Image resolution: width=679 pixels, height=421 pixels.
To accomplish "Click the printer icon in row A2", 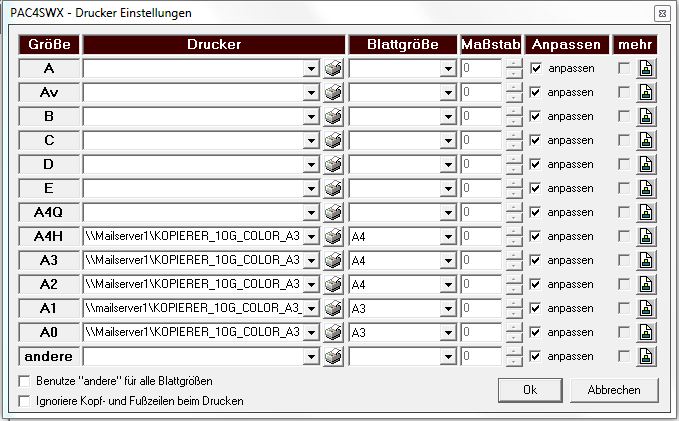I will 333,284.
